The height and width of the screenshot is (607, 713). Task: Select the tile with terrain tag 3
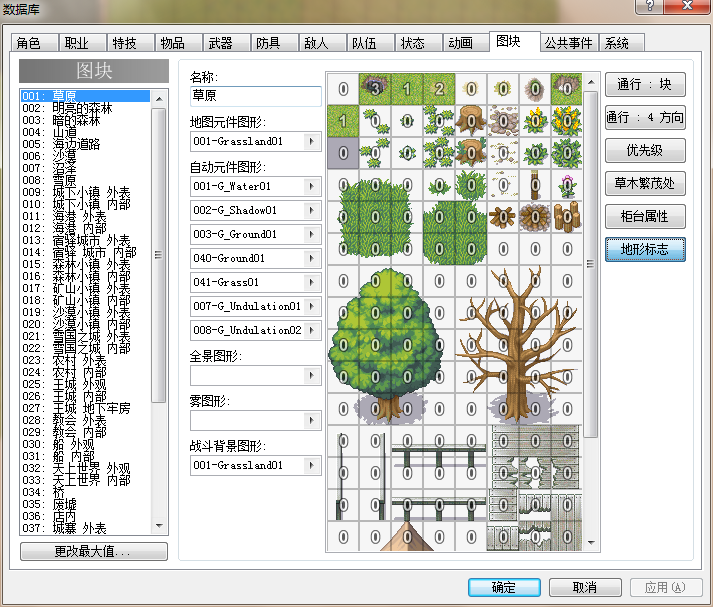point(375,89)
